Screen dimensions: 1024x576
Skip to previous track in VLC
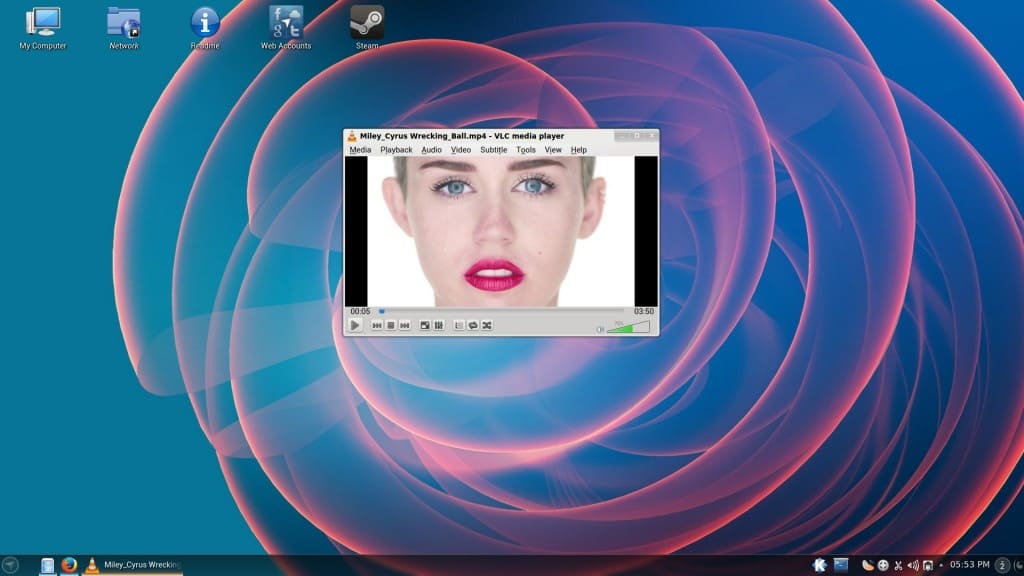point(377,326)
